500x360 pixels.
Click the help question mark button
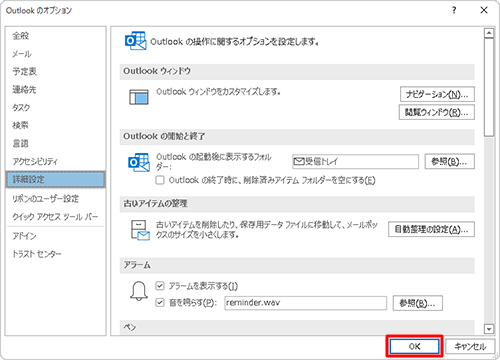tap(454, 11)
